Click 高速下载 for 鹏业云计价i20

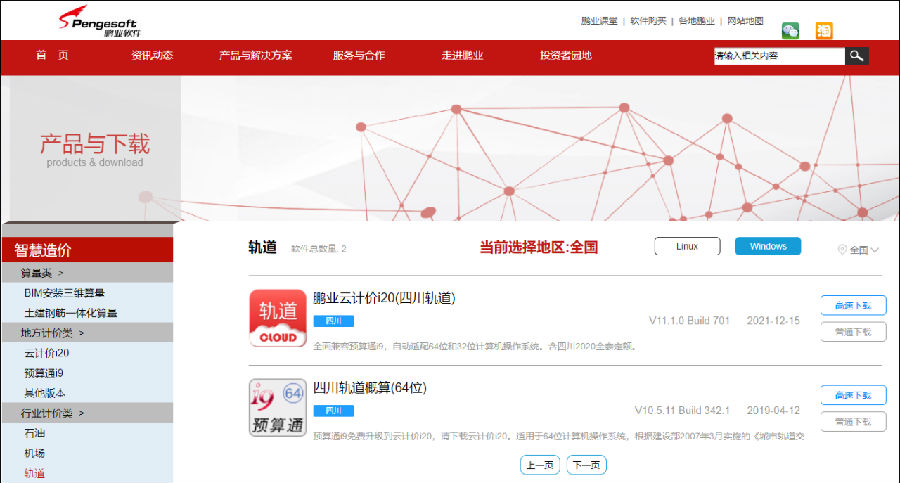pos(853,306)
